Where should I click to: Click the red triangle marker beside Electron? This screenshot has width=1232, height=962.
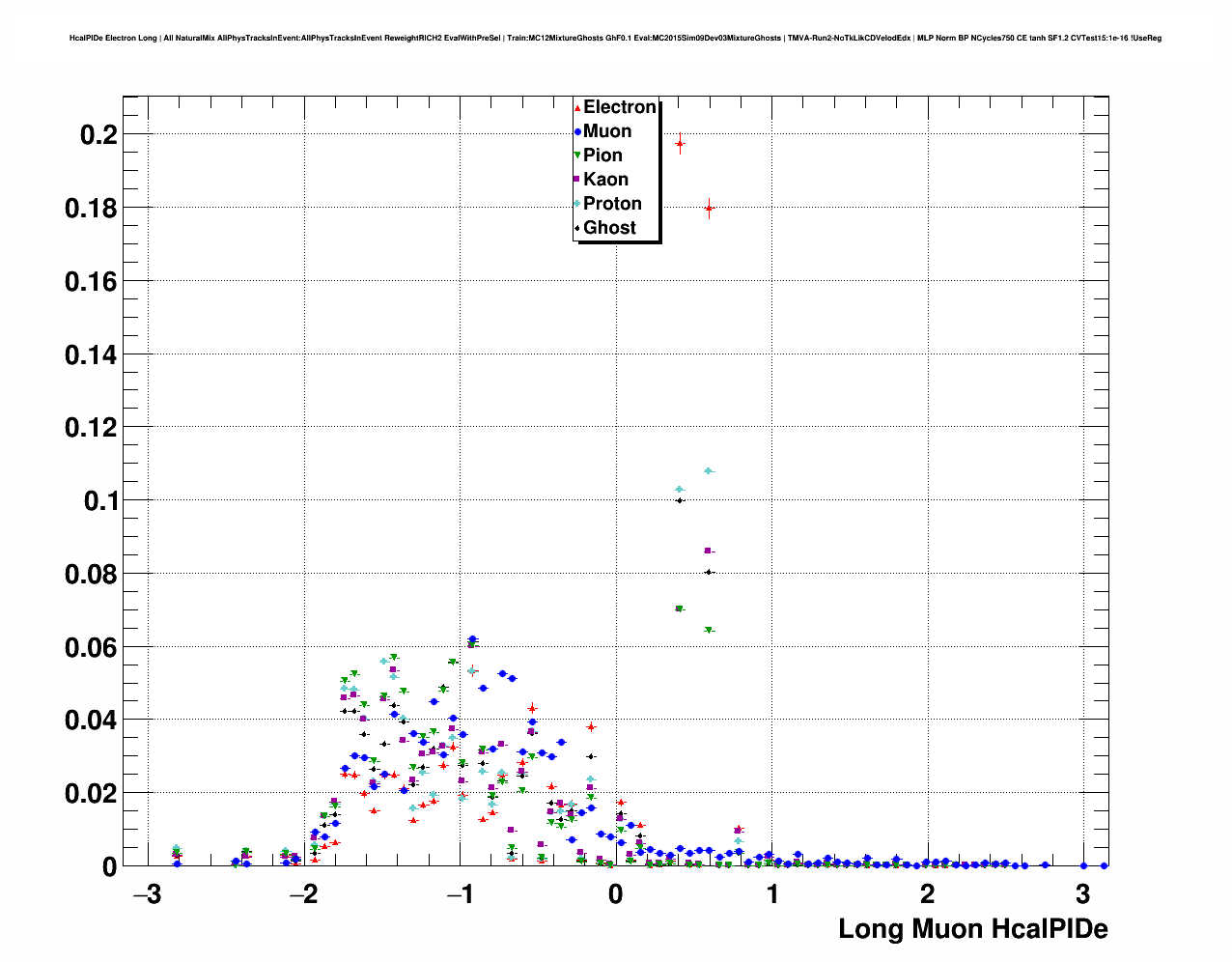577,108
